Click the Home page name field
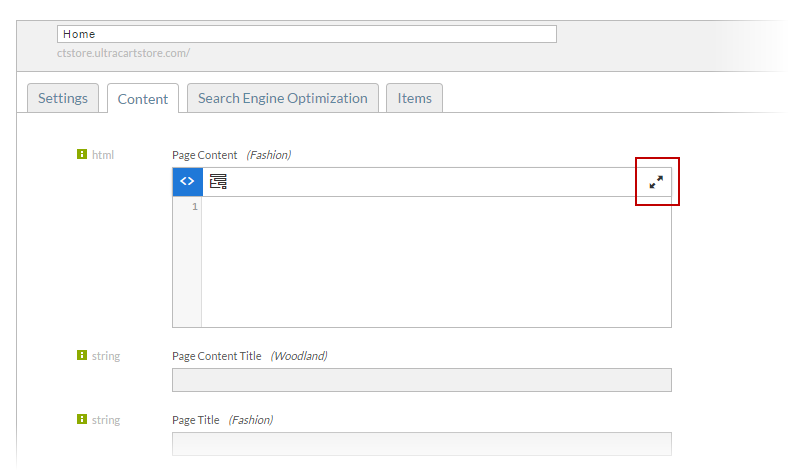789x471 pixels. [307, 34]
